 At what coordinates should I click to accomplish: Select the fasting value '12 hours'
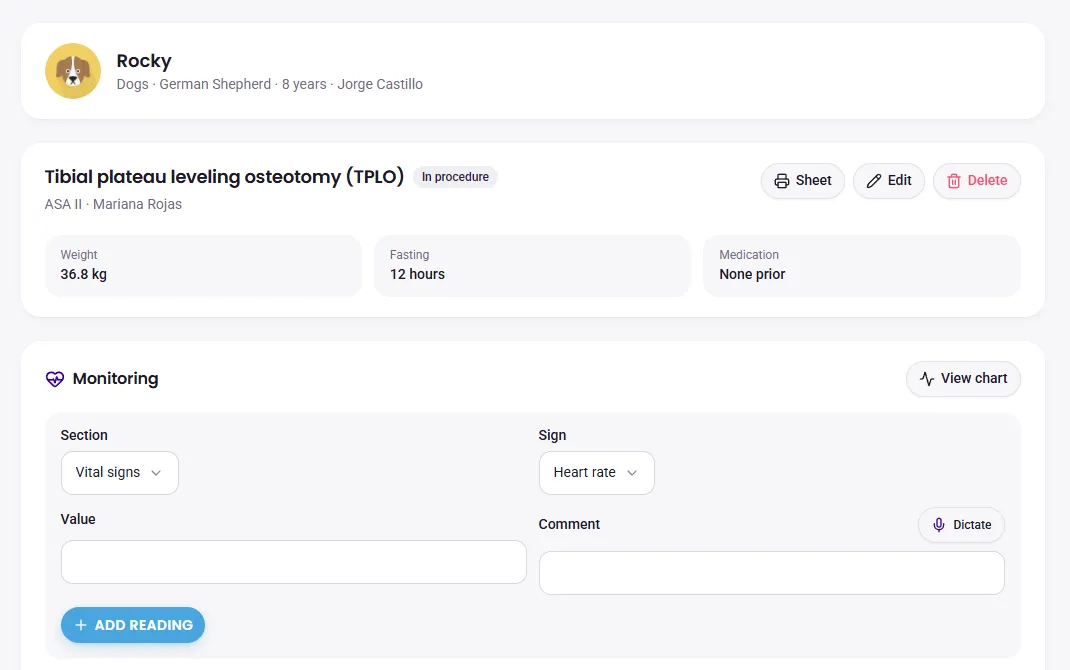pyautogui.click(x=417, y=274)
